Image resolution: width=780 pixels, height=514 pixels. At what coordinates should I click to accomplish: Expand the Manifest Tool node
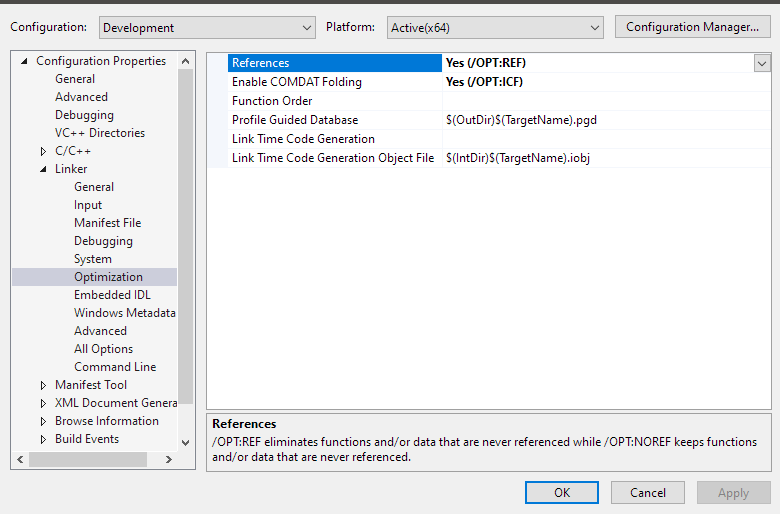click(43, 385)
